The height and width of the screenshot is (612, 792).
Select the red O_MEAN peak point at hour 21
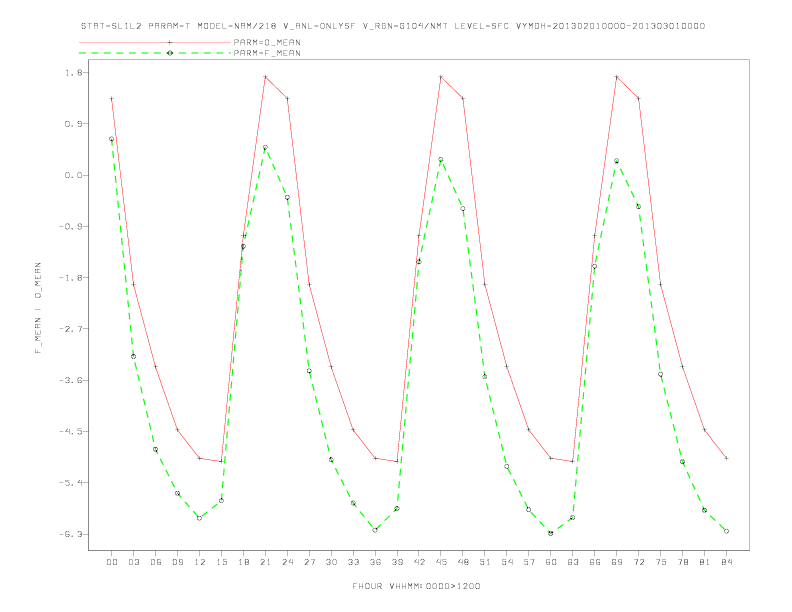pos(265,77)
